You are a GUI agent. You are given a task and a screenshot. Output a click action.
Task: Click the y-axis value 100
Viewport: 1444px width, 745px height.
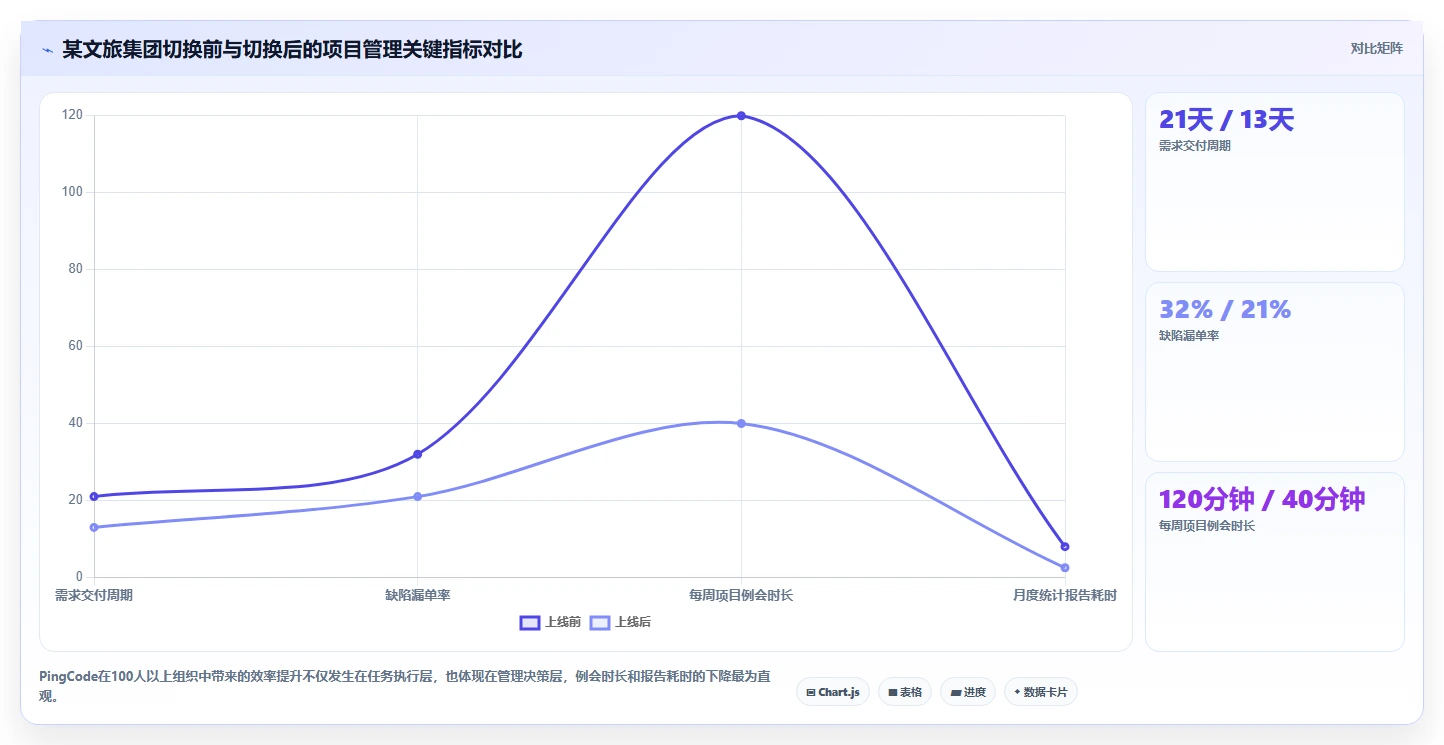(73, 192)
